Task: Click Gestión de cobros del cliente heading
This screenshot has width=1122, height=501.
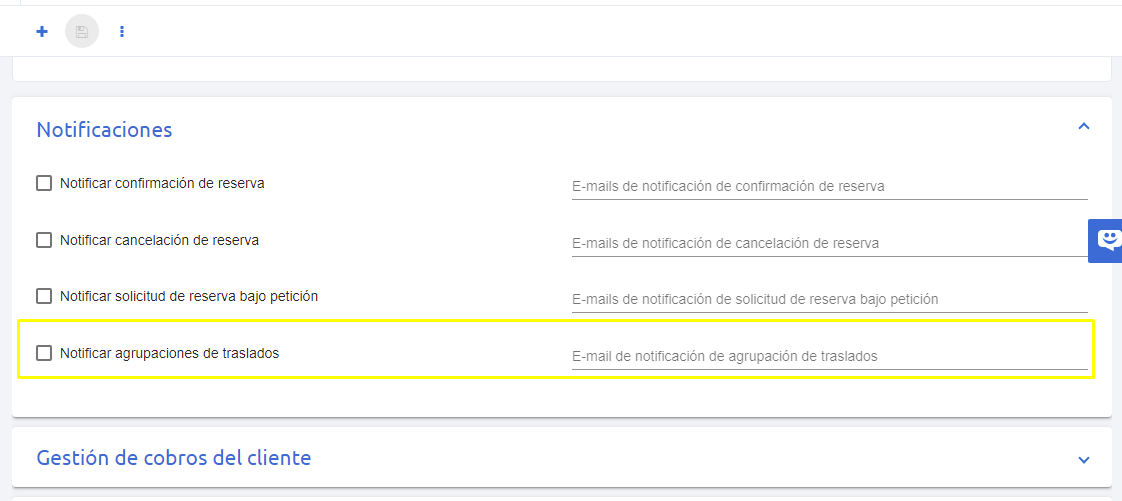Action: pyautogui.click(x=174, y=457)
